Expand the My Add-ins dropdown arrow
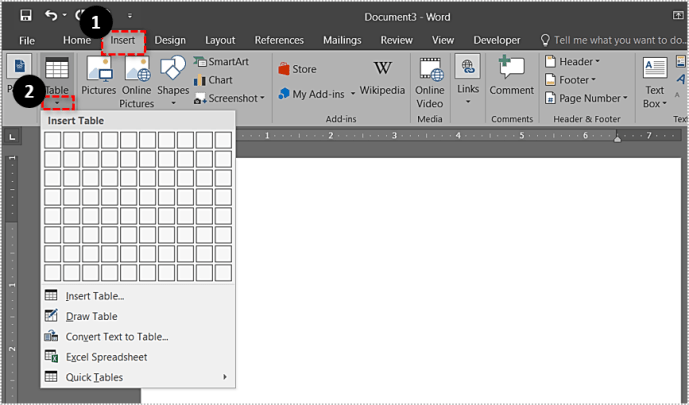The width and height of the screenshot is (689, 405). click(352, 94)
